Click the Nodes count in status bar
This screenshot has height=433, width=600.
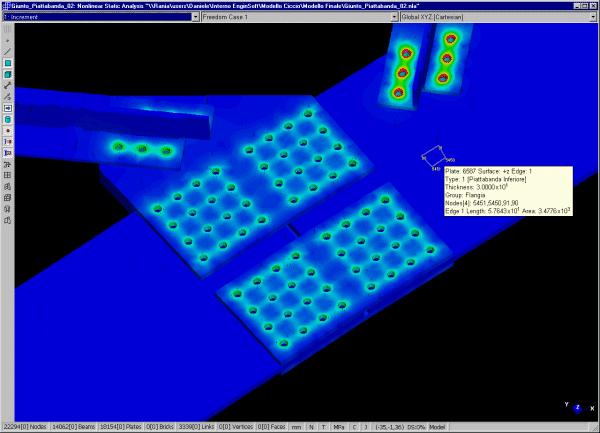(23, 426)
